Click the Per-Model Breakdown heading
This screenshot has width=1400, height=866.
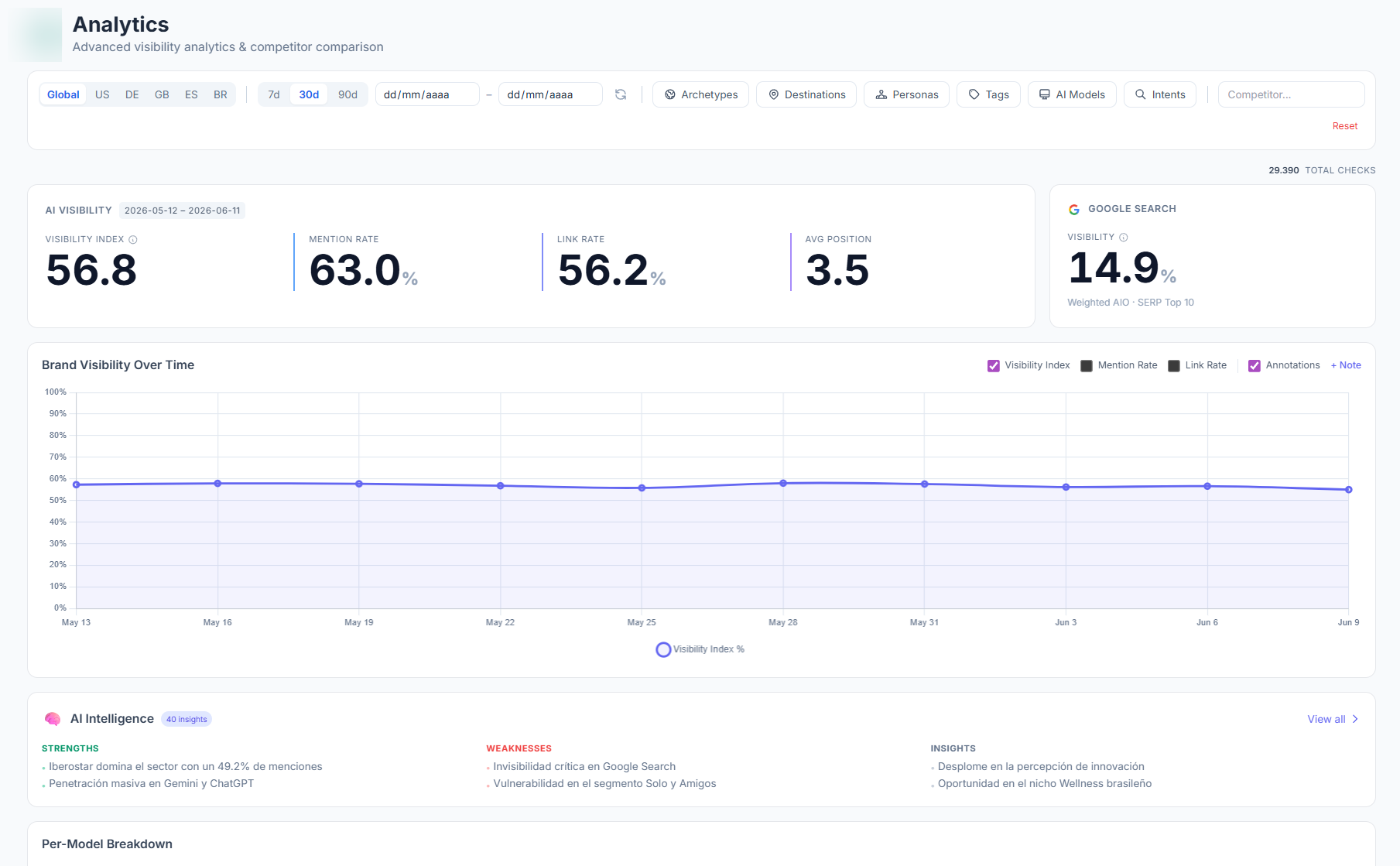click(x=107, y=844)
